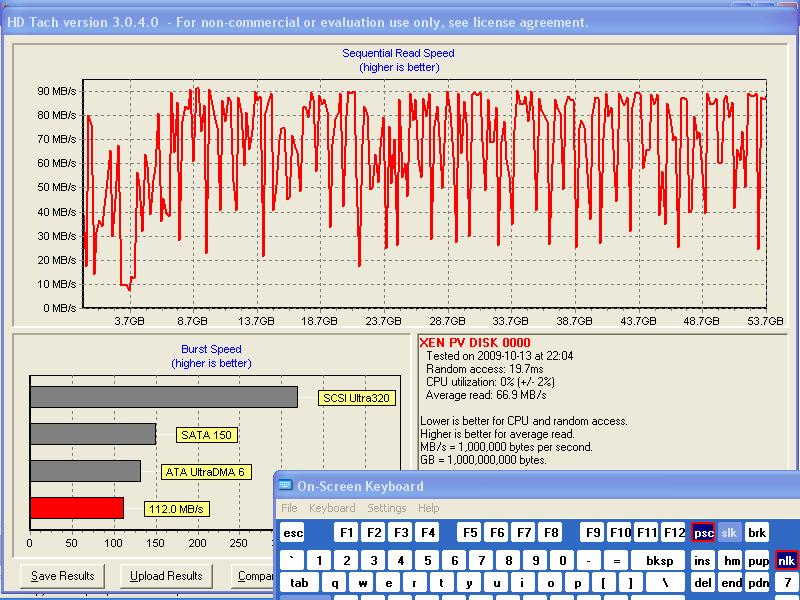
Task: Click the red 112.0 MB/s burst speed bar
Action: pos(77,508)
